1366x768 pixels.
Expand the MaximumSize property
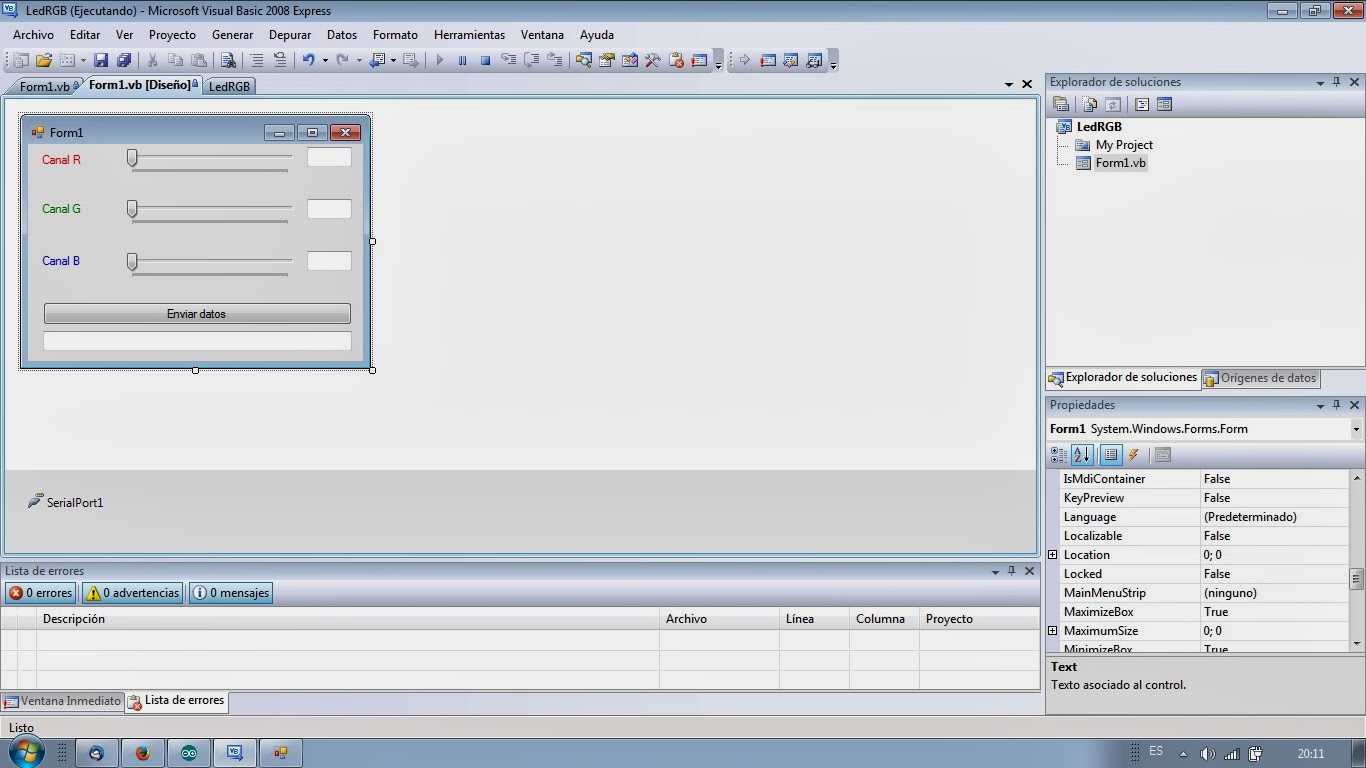tap(1052, 631)
